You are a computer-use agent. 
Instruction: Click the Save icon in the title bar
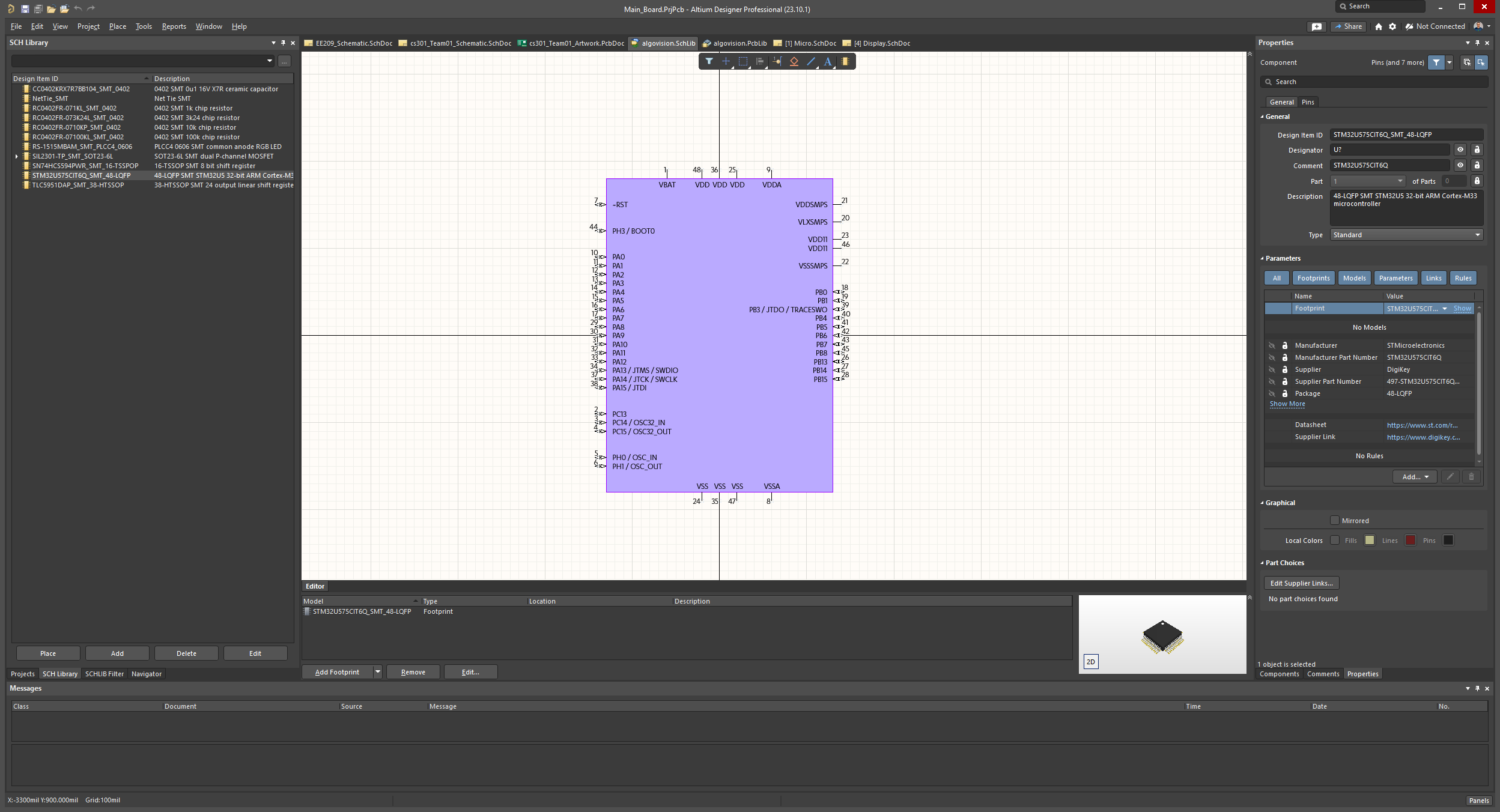[x=25, y=9]
